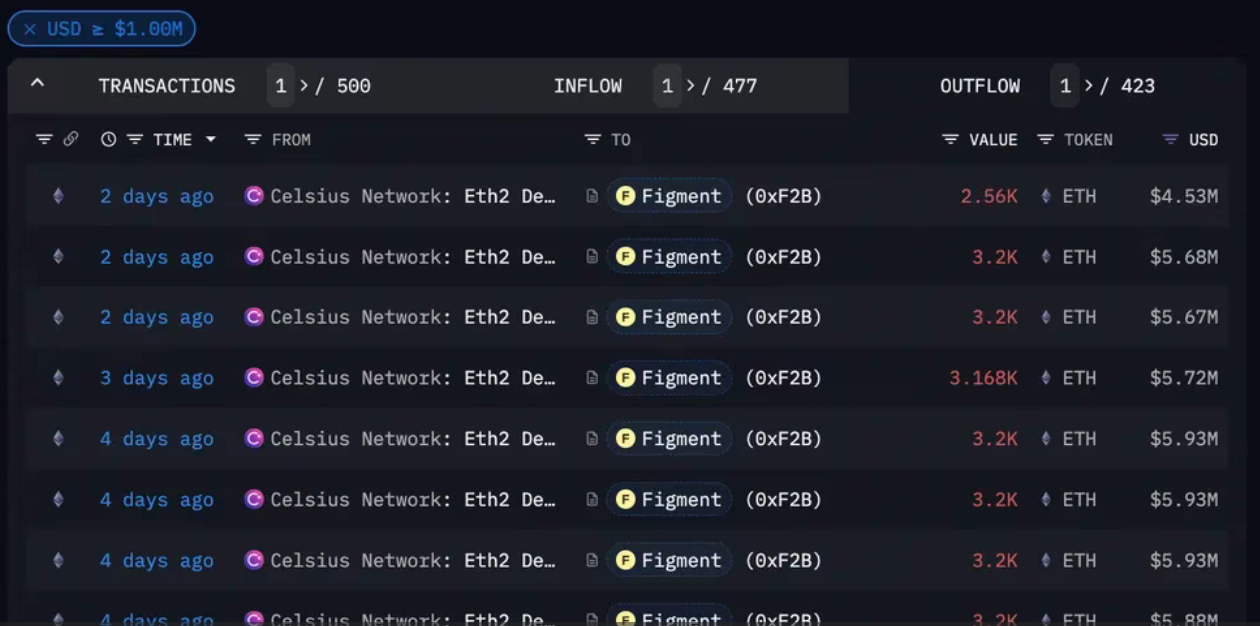Click the chain link filter icon
Image resolution: width=1260 pixels, height=626 pixels.
[x=70, y=140]
